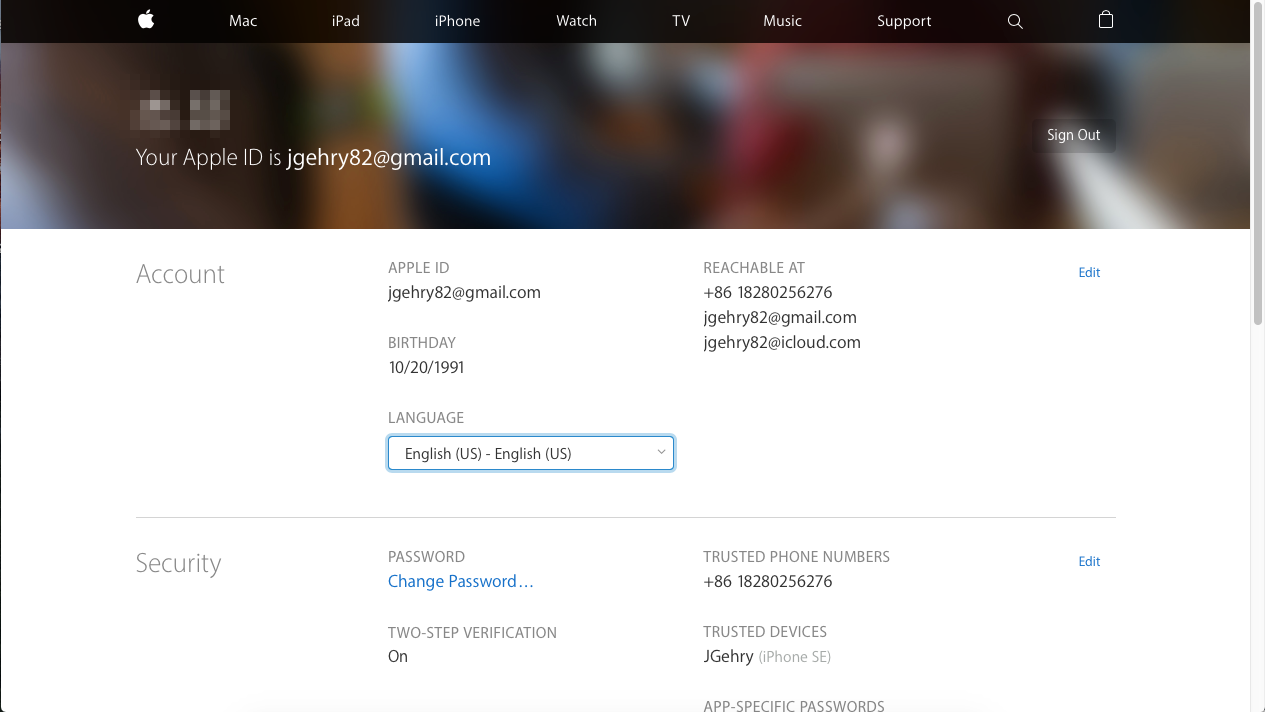Select jgehry82@icloud.com under Reachable At

(782, 342)
